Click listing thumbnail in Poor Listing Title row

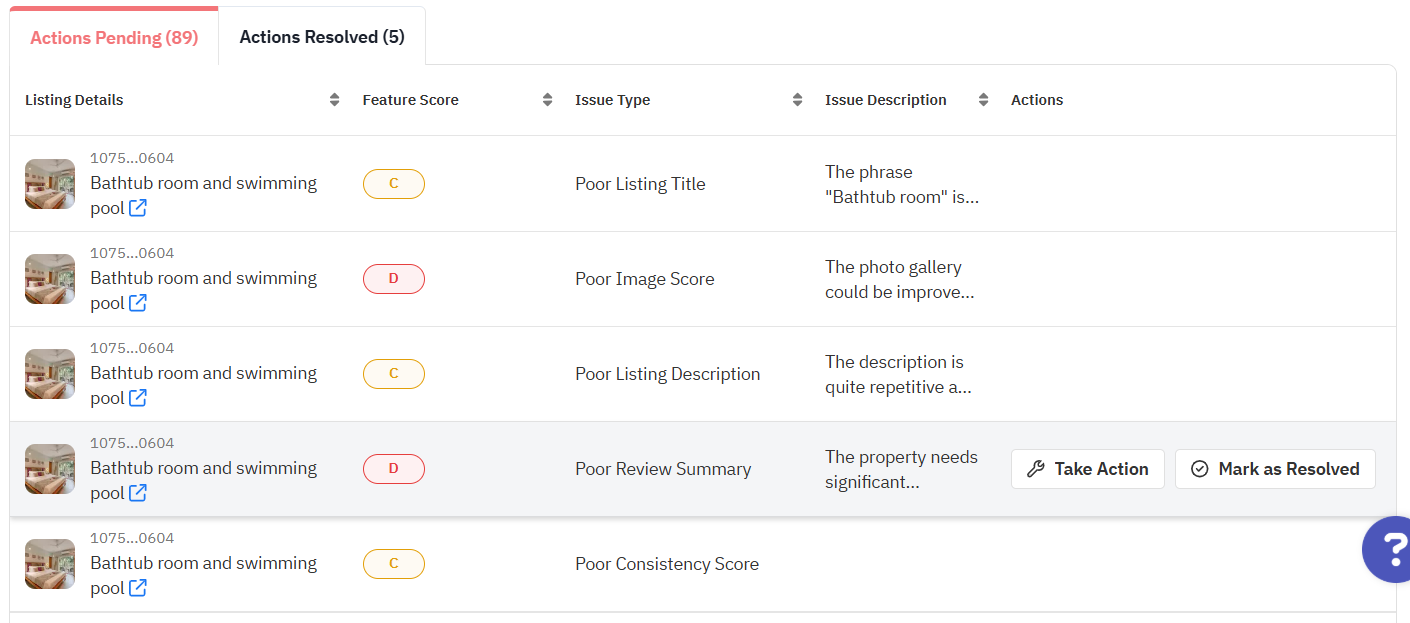pyautogui.click(x=50, y=184)
